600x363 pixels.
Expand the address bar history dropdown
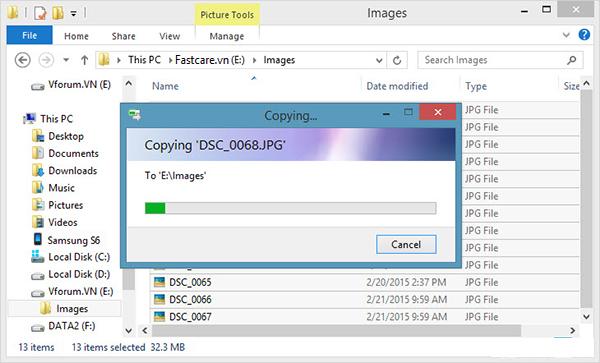pyautogui.click(x=379, y=60)
